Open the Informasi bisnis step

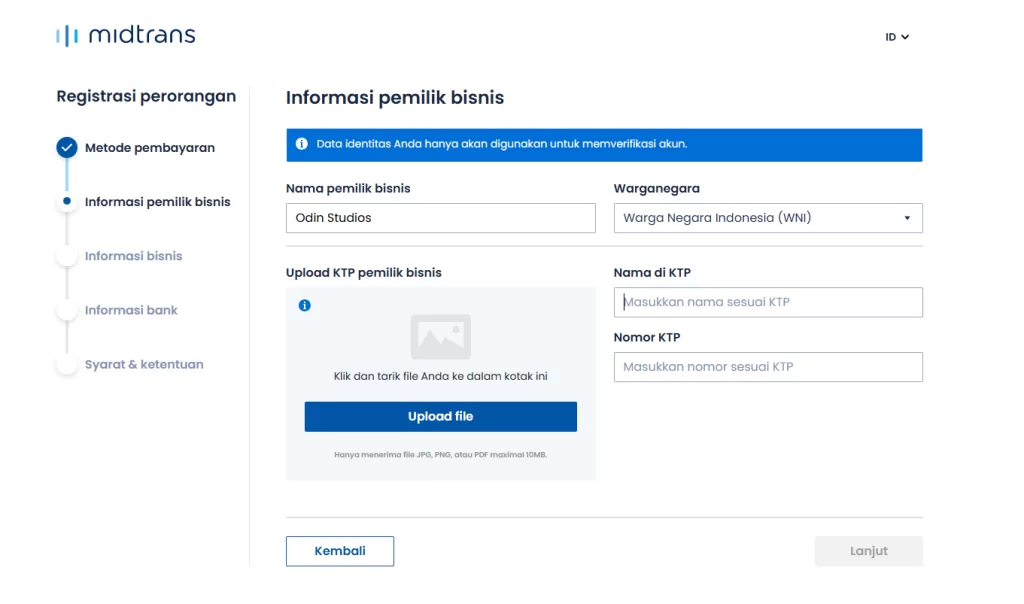[134, 256]
